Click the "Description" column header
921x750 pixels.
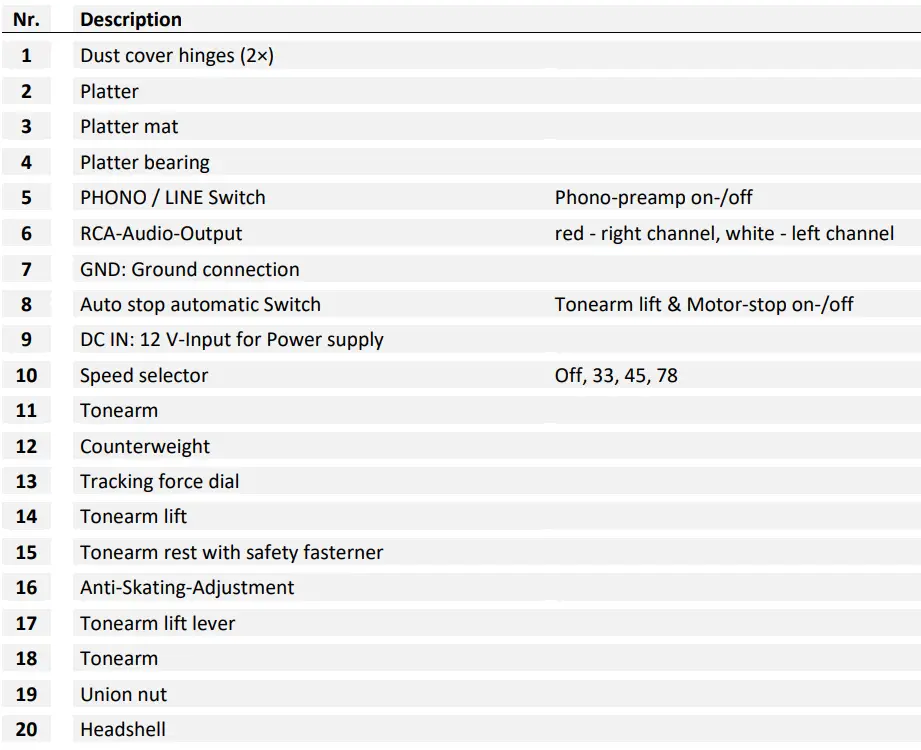pos(131,20)
